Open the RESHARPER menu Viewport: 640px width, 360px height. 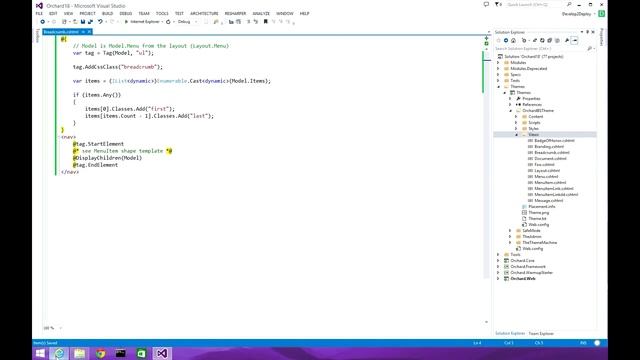236,13
